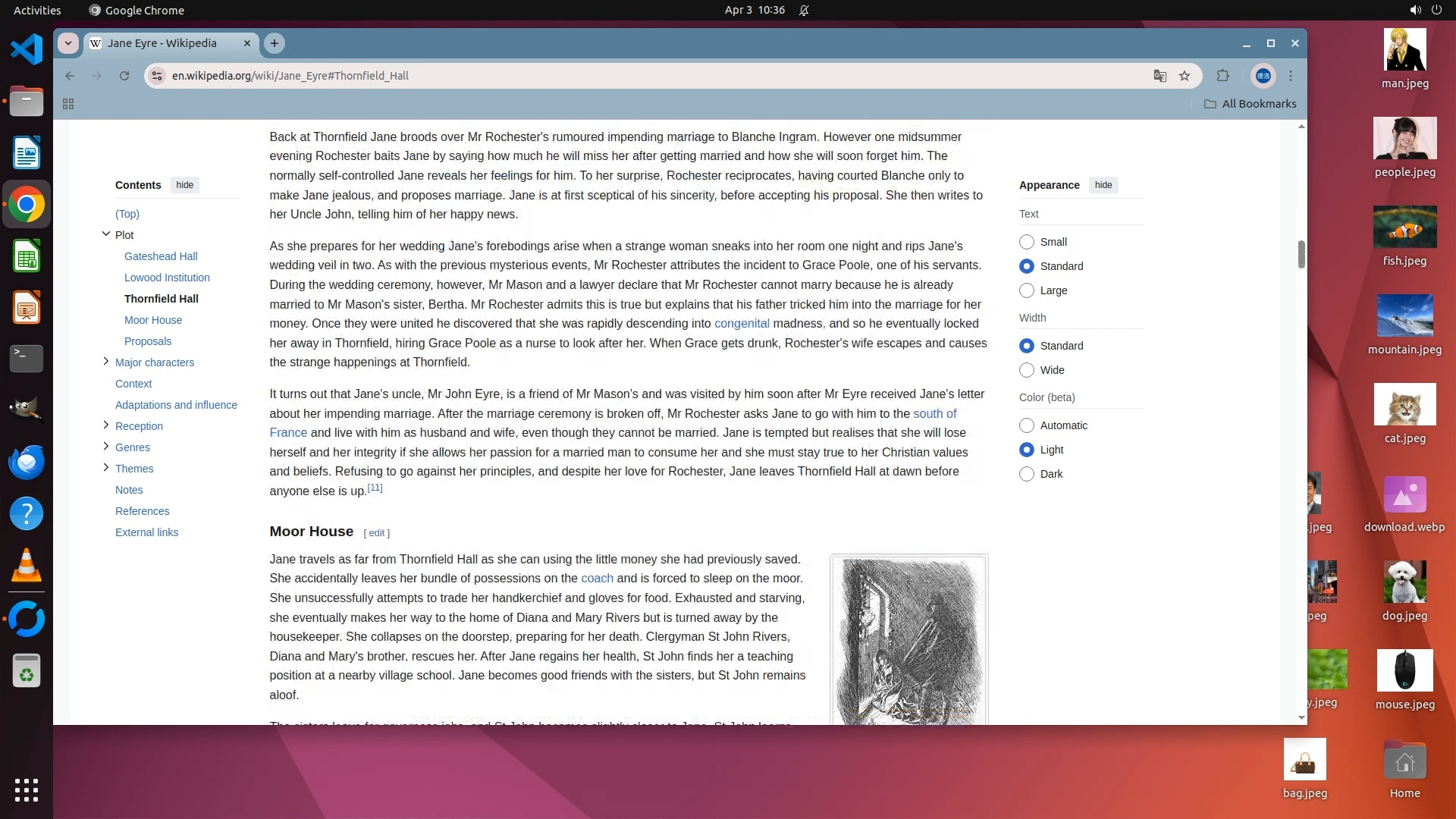Open the Google Translate page icon
Image resolution: width=1456 pixels, height=819 pixels.
(1159, 76)
